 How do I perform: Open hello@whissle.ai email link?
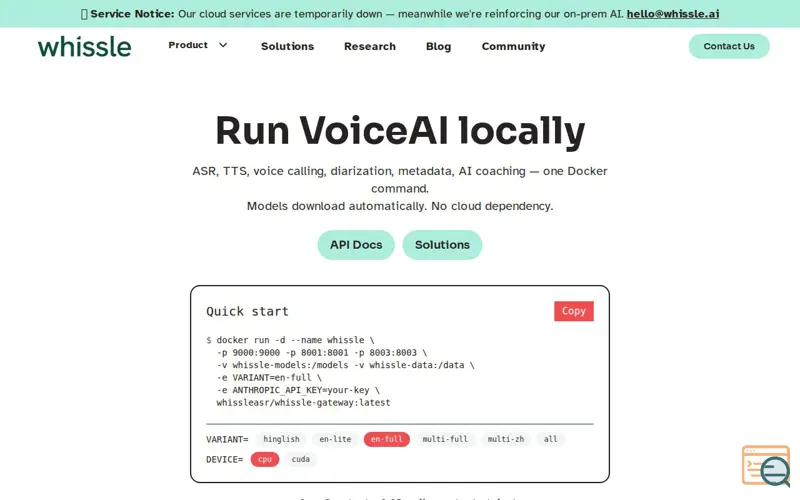672,14
